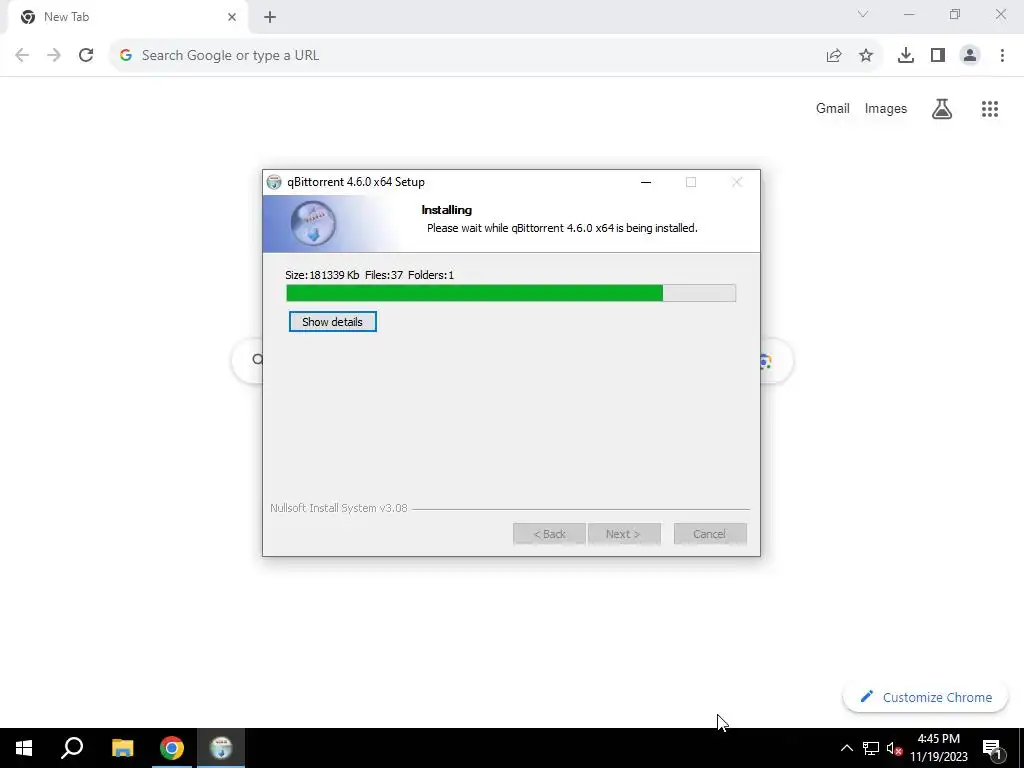Open a new tab with plus button

pyautogui.click(x=270, y=18)
